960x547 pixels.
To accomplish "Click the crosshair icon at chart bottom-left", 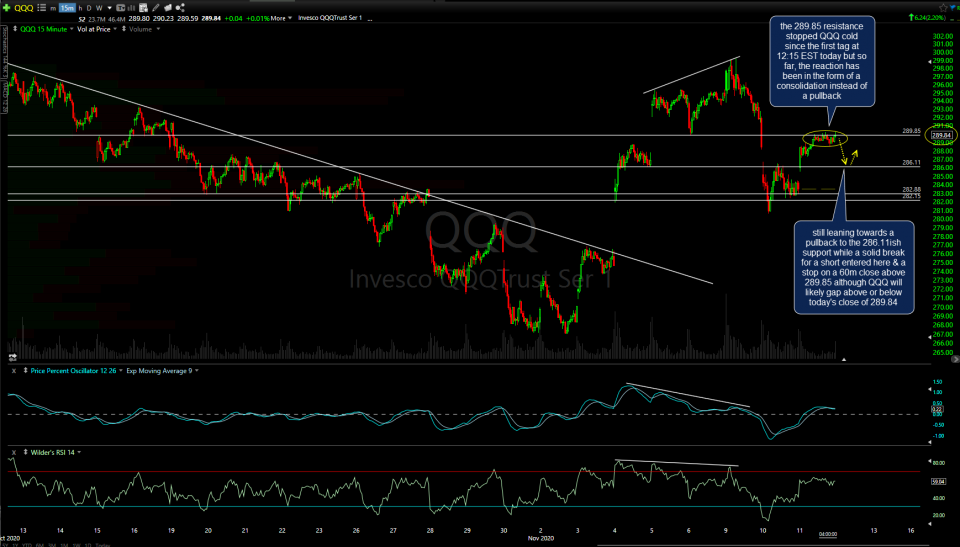I will (12, 357).
